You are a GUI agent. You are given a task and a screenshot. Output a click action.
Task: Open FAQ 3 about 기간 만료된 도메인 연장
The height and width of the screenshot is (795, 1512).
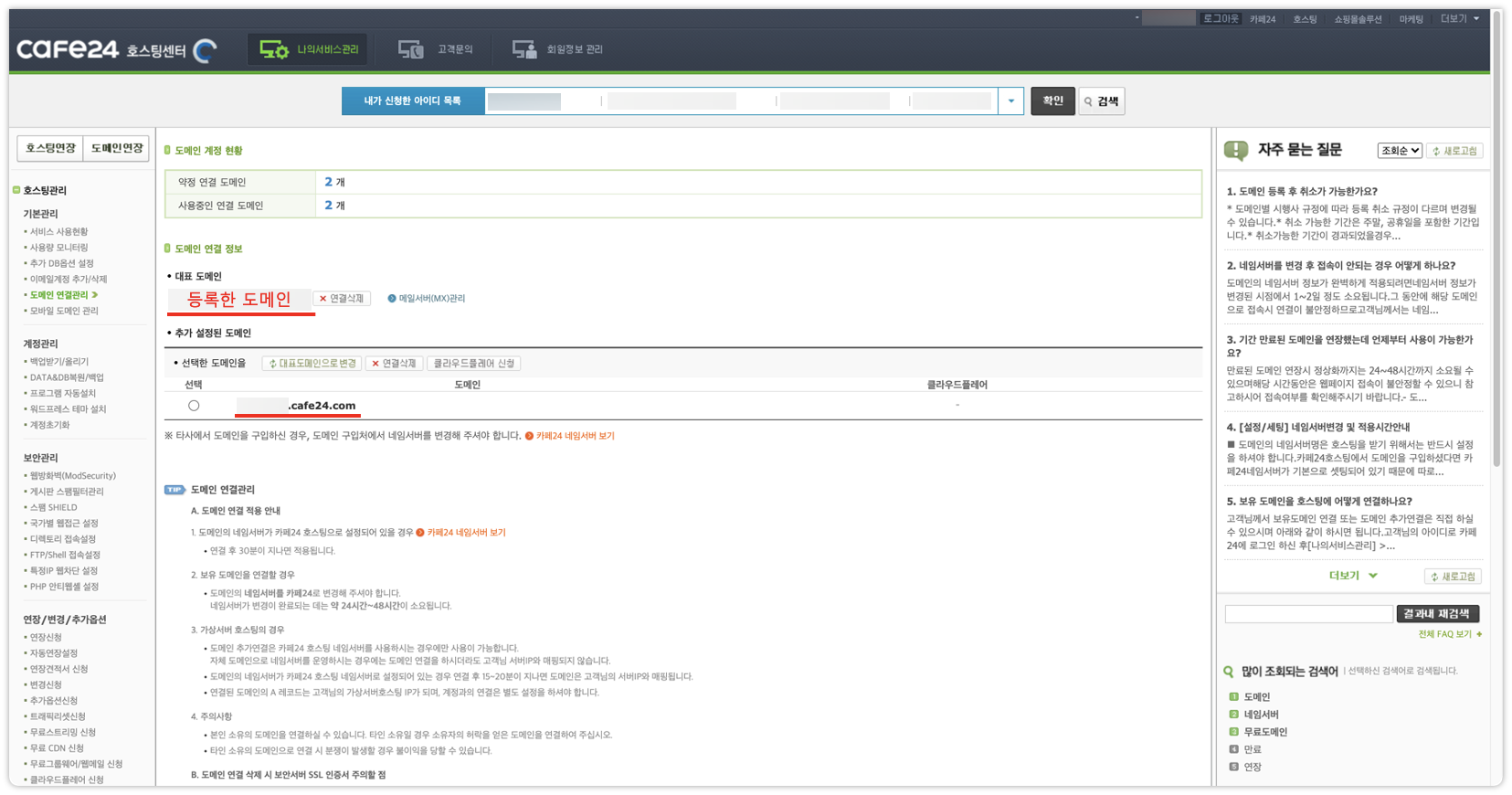(x=1350, y=345)
